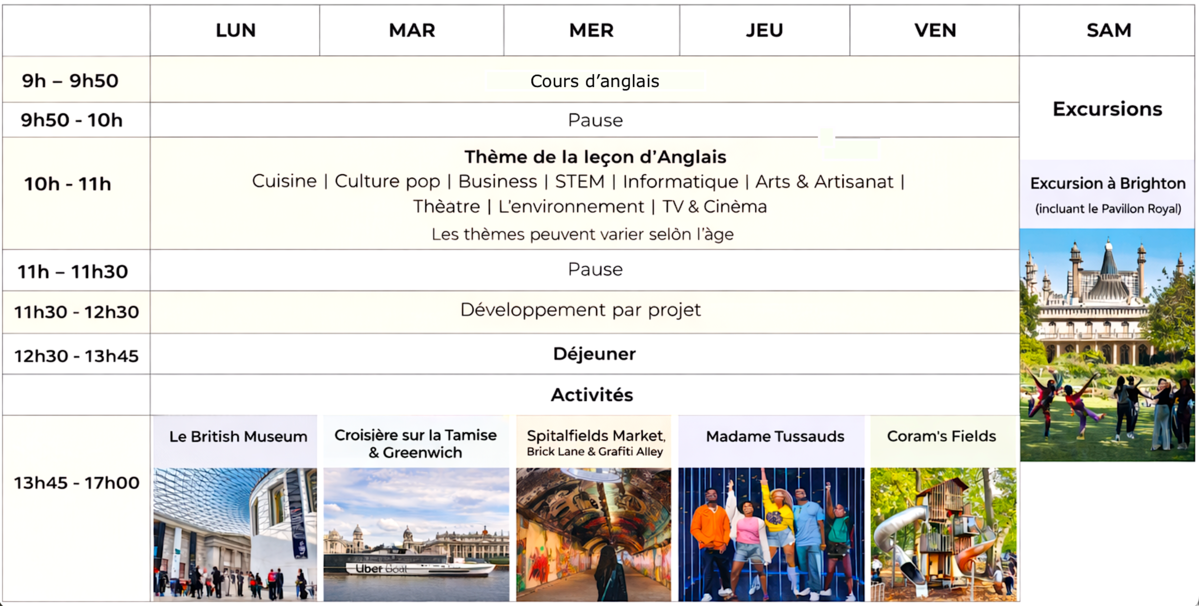Image resolution: width=1199 pixels, height=606 pixels.
Task: Select the graffiti tunnel image
Action: coord(593,533)
